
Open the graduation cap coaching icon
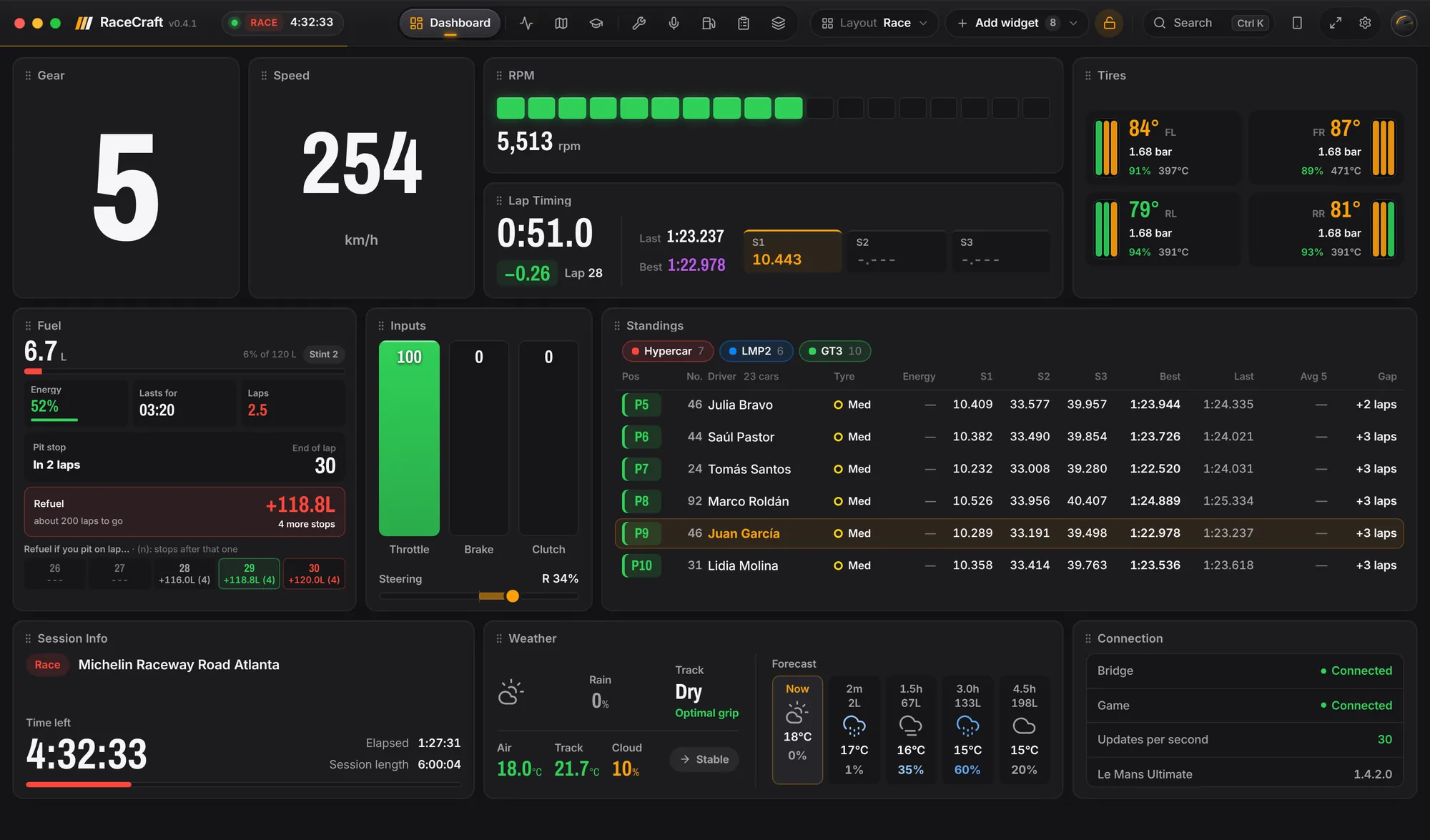click(x=596, y=23)
